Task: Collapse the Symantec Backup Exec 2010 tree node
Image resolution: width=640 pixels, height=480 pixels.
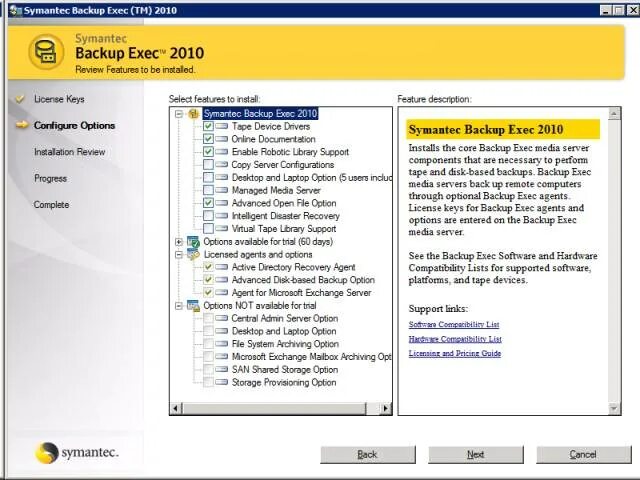Action: [178, 113]
